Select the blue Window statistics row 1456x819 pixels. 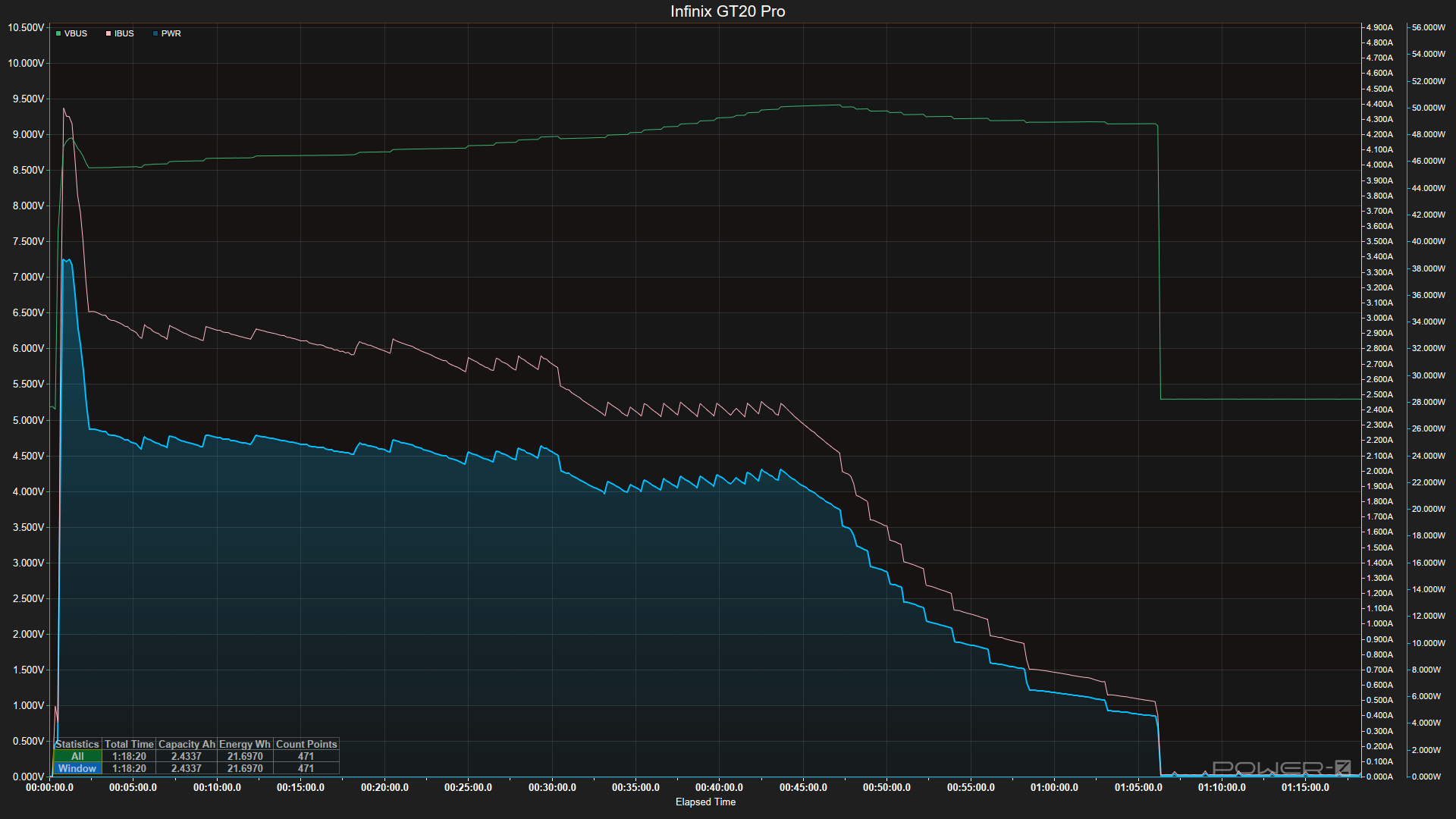click(77, 768)
